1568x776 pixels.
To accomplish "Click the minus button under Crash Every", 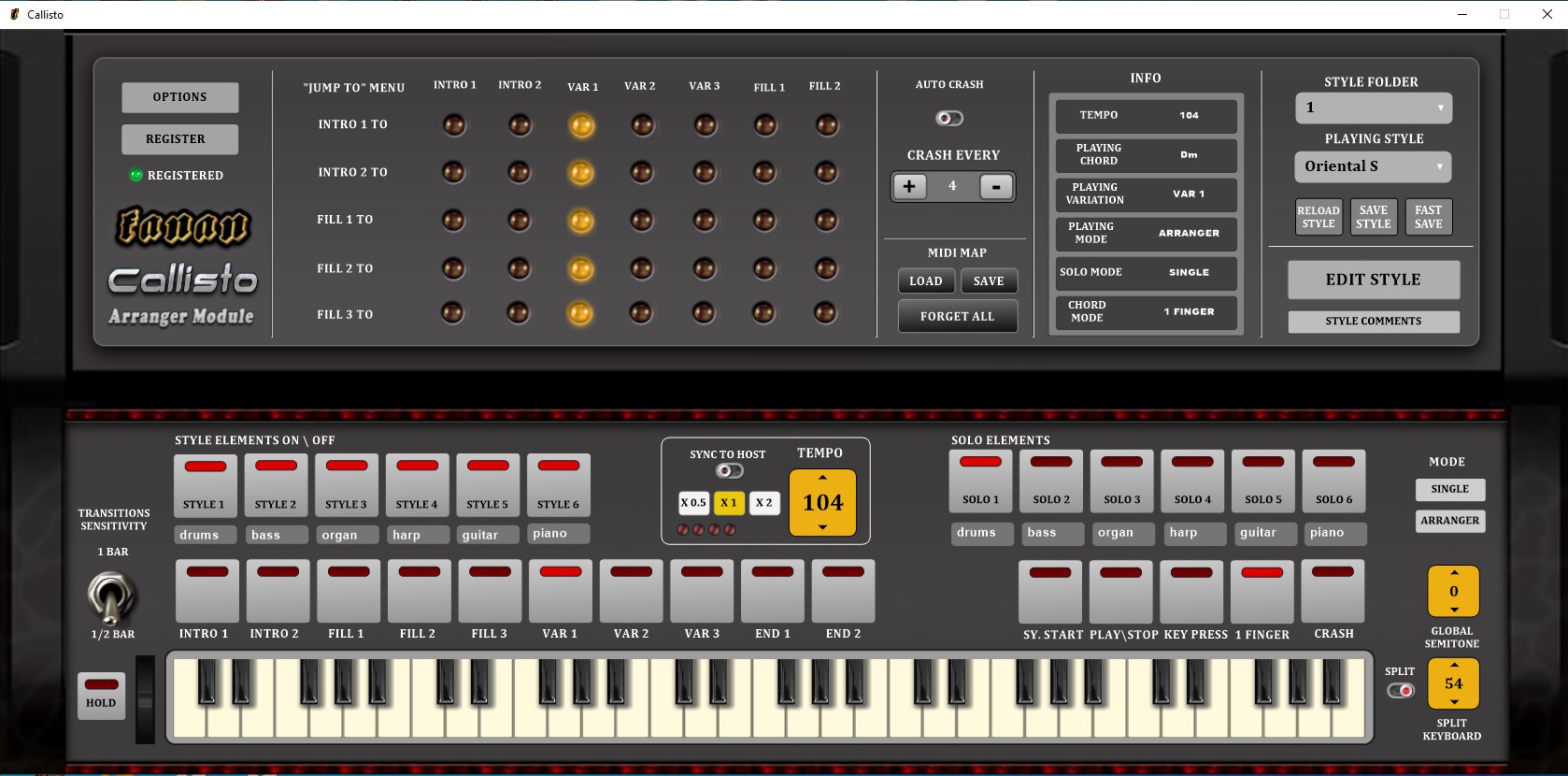I will click(996, 186).
